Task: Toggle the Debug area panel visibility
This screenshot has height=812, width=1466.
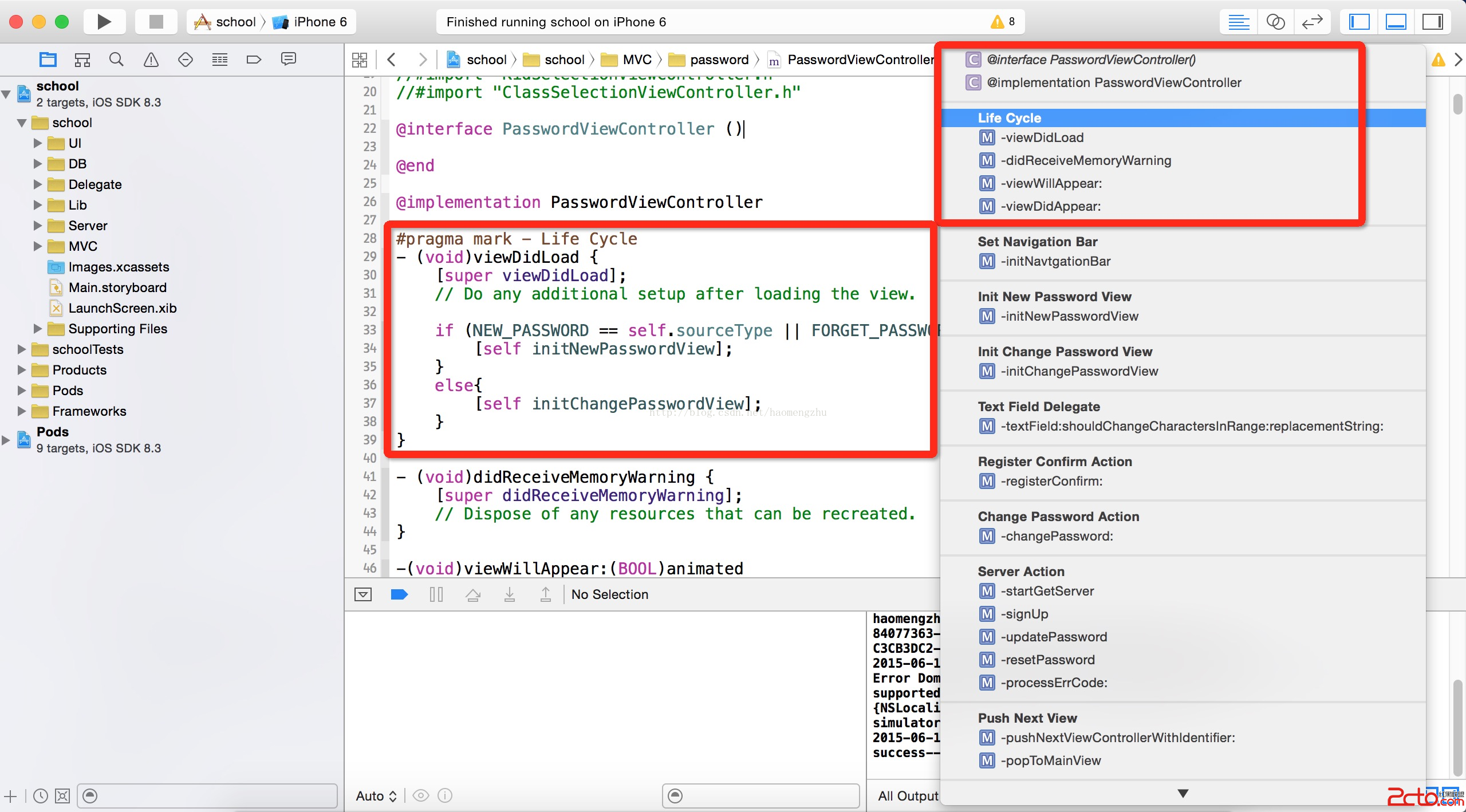Action: point(1396,22)
